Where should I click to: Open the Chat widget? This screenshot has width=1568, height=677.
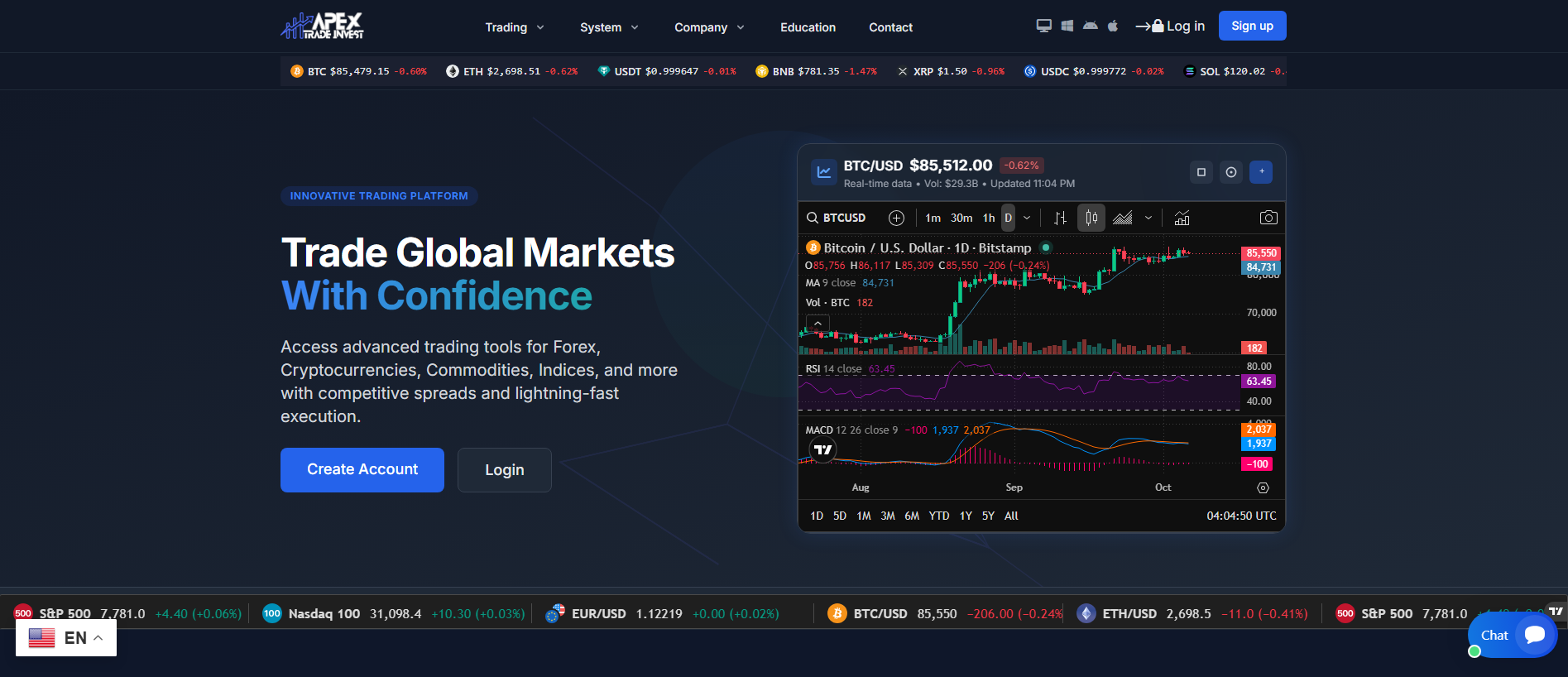[x=1512, y=635]
